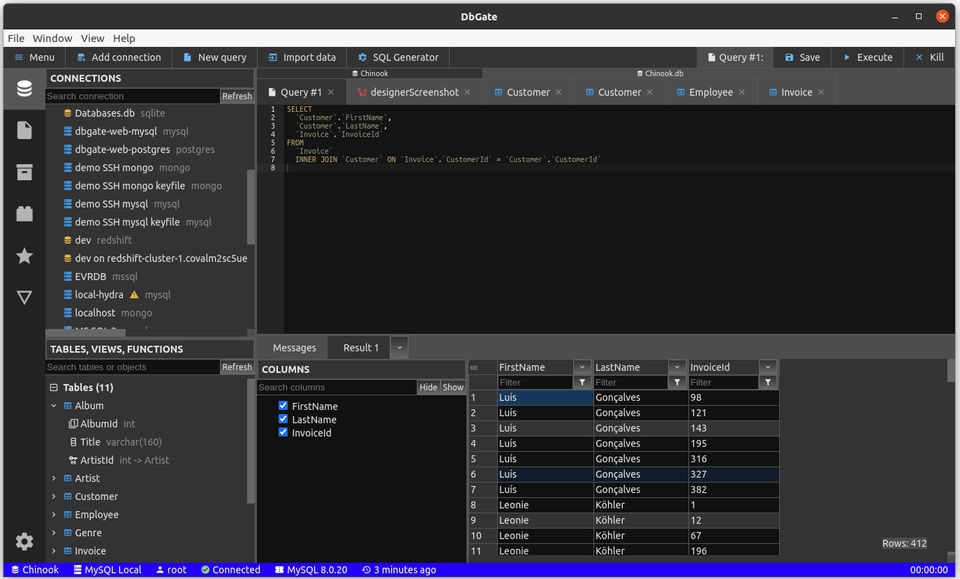This screenshot has height=579, width=960.
Task: Expand the Artist table node
Action: point(54,478)
